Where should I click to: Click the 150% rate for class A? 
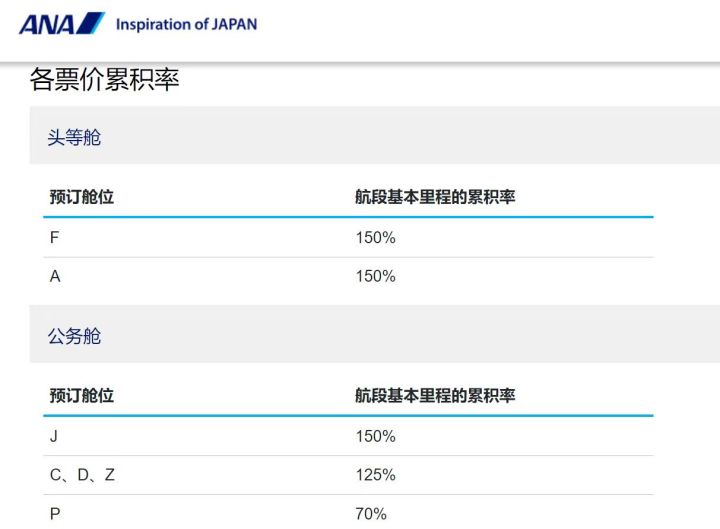375,276
